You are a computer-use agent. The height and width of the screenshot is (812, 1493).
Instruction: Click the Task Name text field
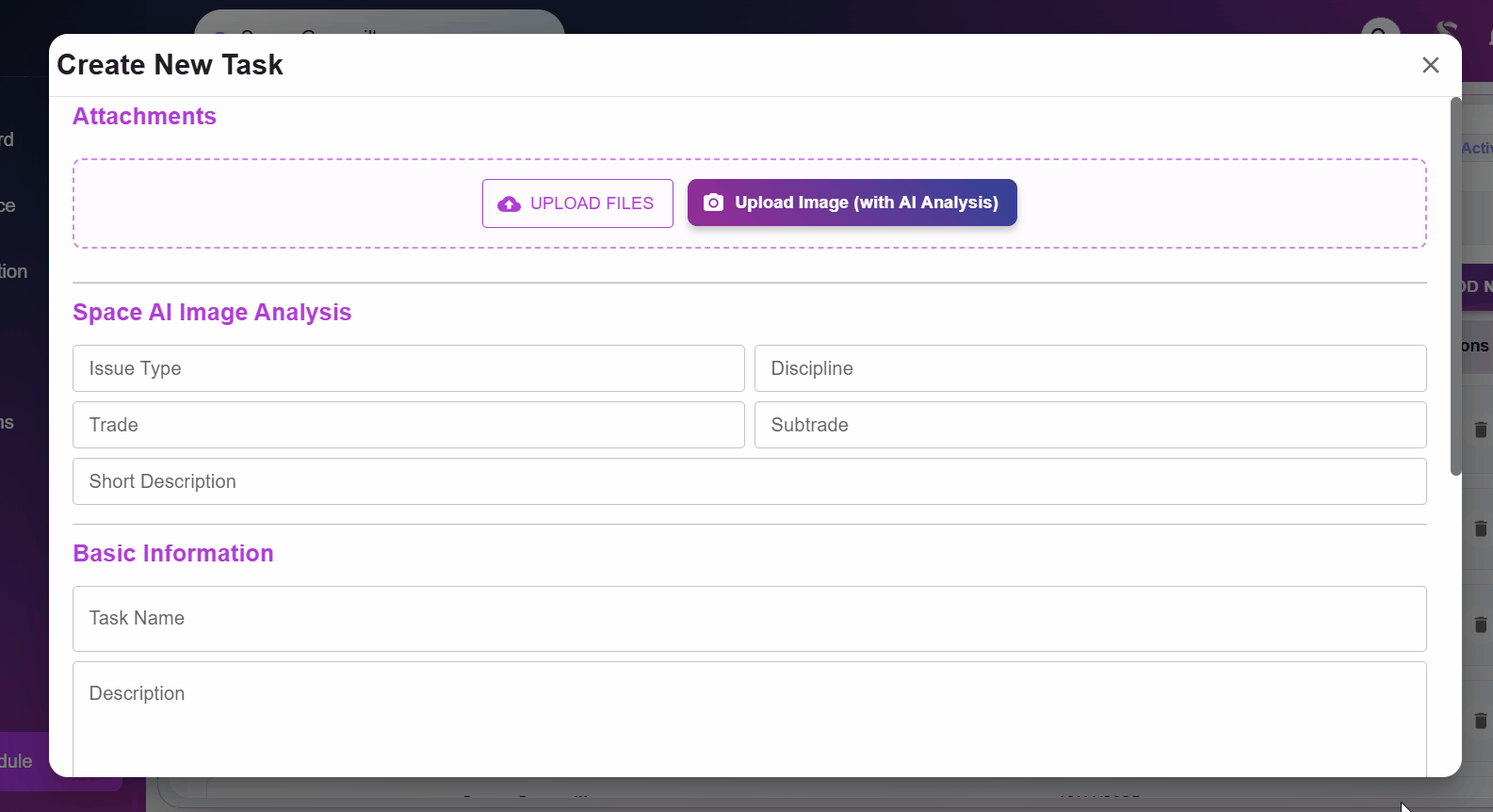coord(749,619)
